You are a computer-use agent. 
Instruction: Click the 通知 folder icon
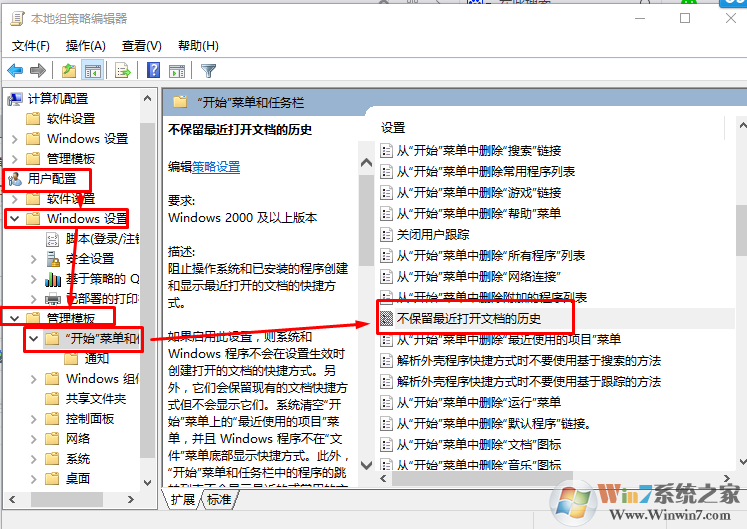point(71,358)
